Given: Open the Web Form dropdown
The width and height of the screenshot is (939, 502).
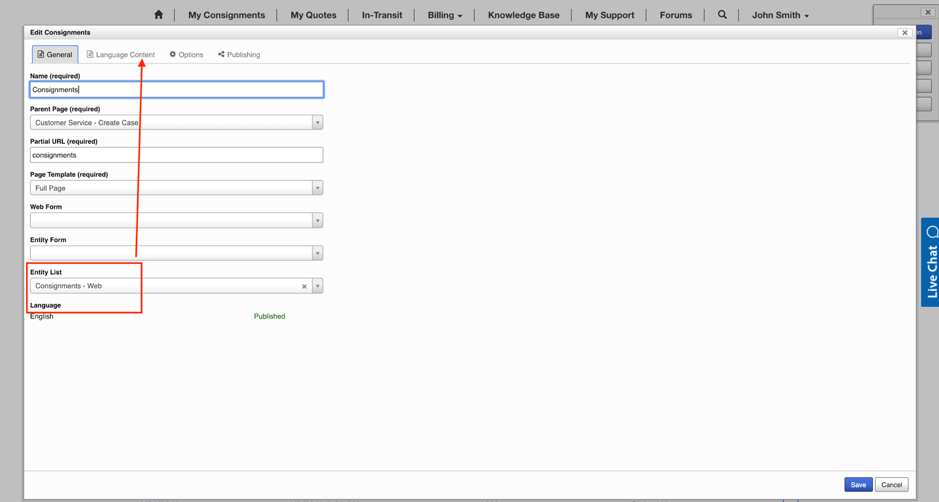Looking at the screenshot, I should pyautogui.click(x=317, y=221).
